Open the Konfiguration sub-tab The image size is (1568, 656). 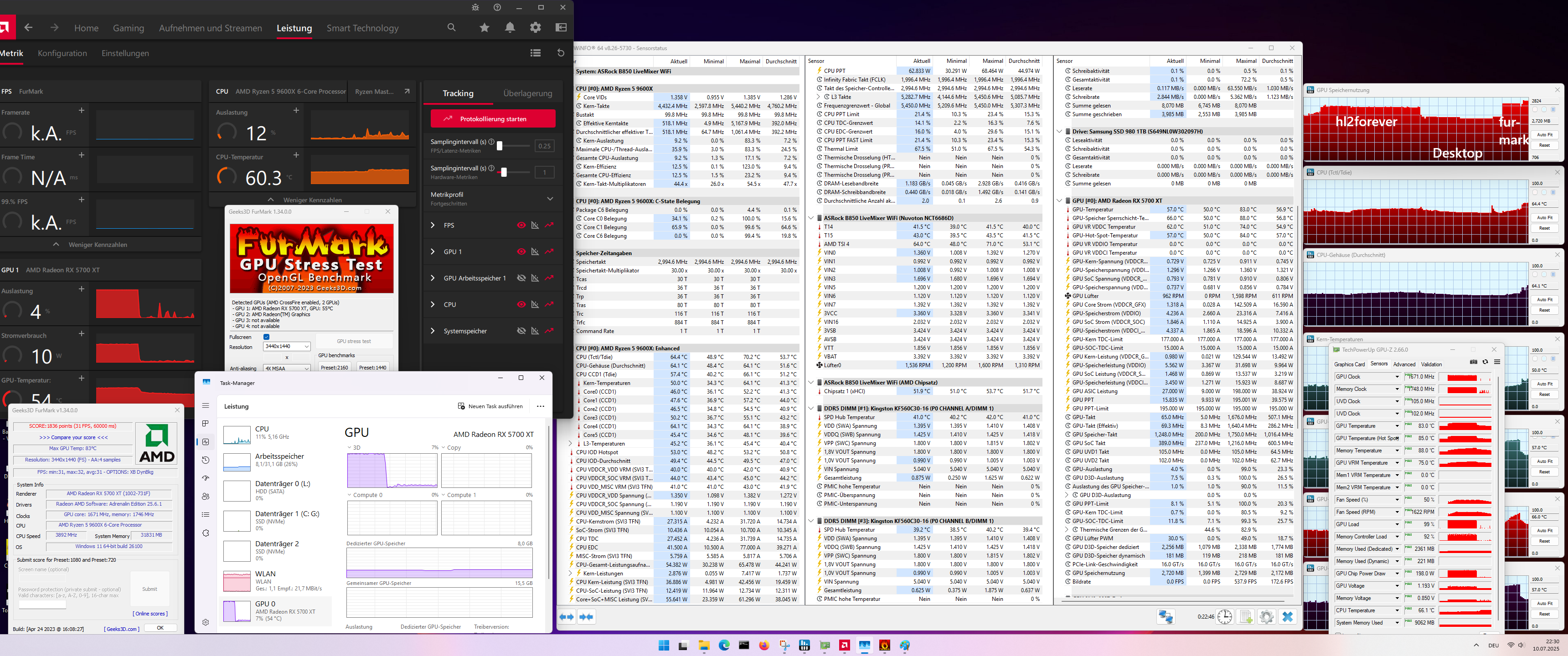pyautogui.click(x=62, y=53)
